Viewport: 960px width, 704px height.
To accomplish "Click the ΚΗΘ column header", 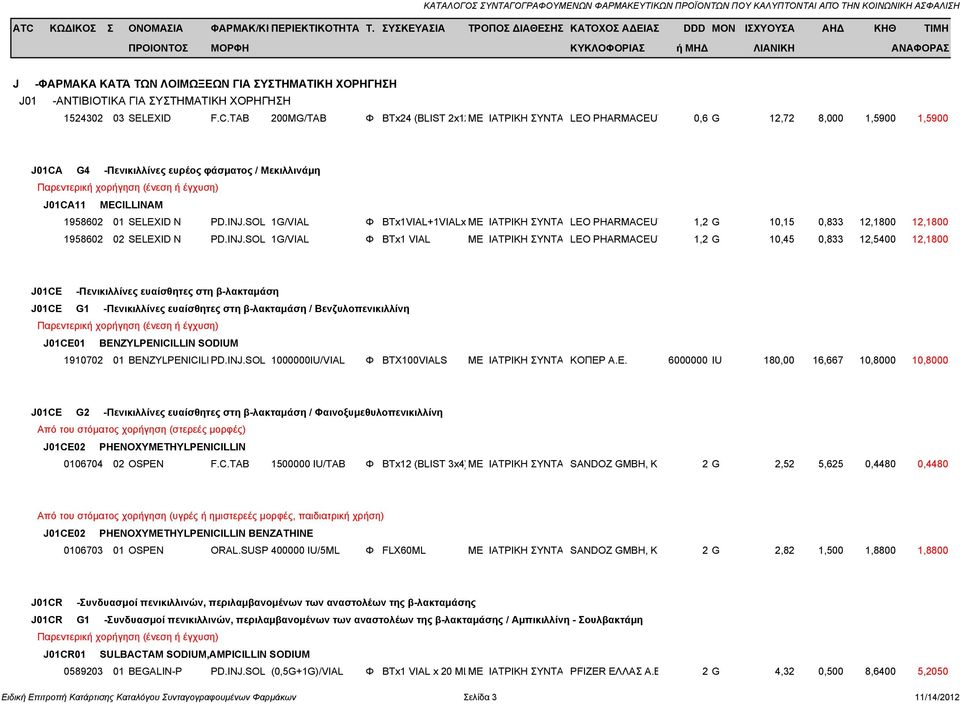I will [x=885, y=28].
